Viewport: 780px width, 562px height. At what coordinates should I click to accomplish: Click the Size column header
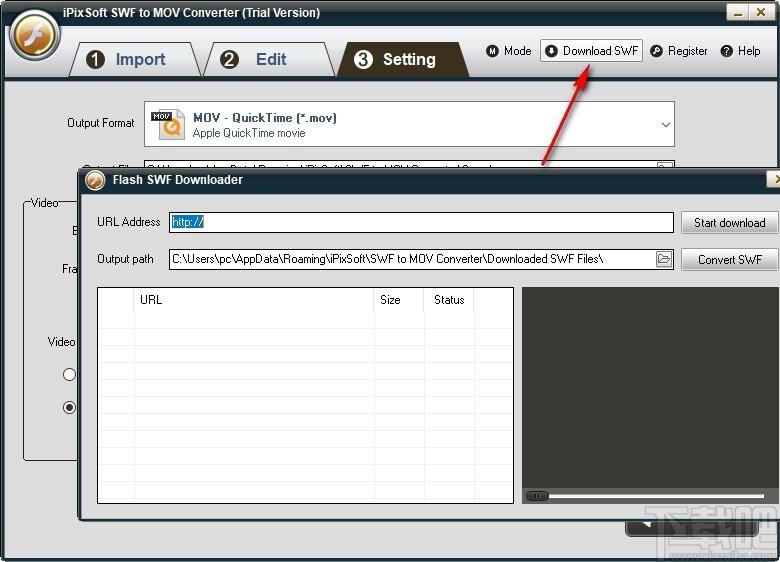point(399,300)
